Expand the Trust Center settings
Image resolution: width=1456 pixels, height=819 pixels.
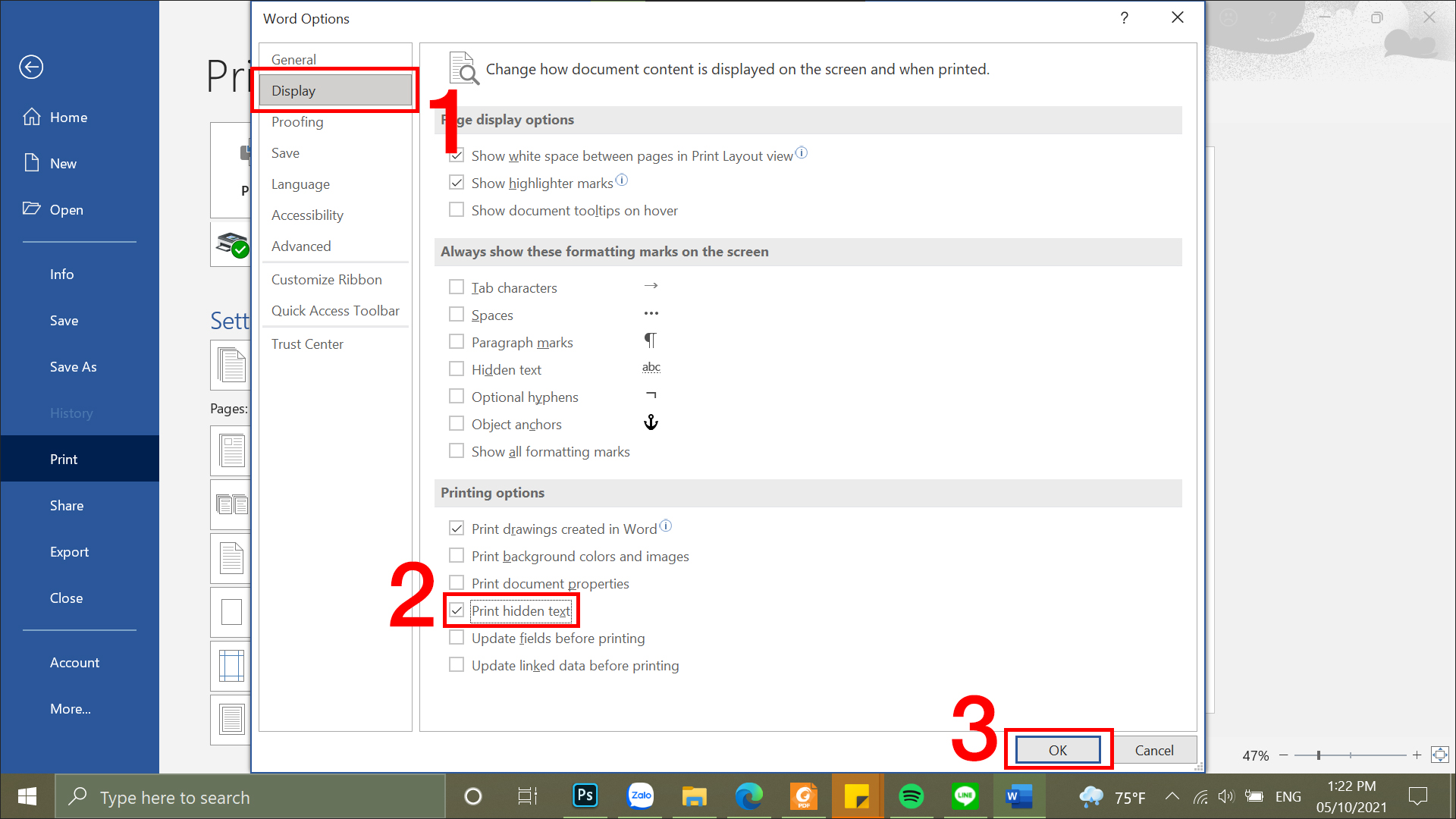point(307,343)
